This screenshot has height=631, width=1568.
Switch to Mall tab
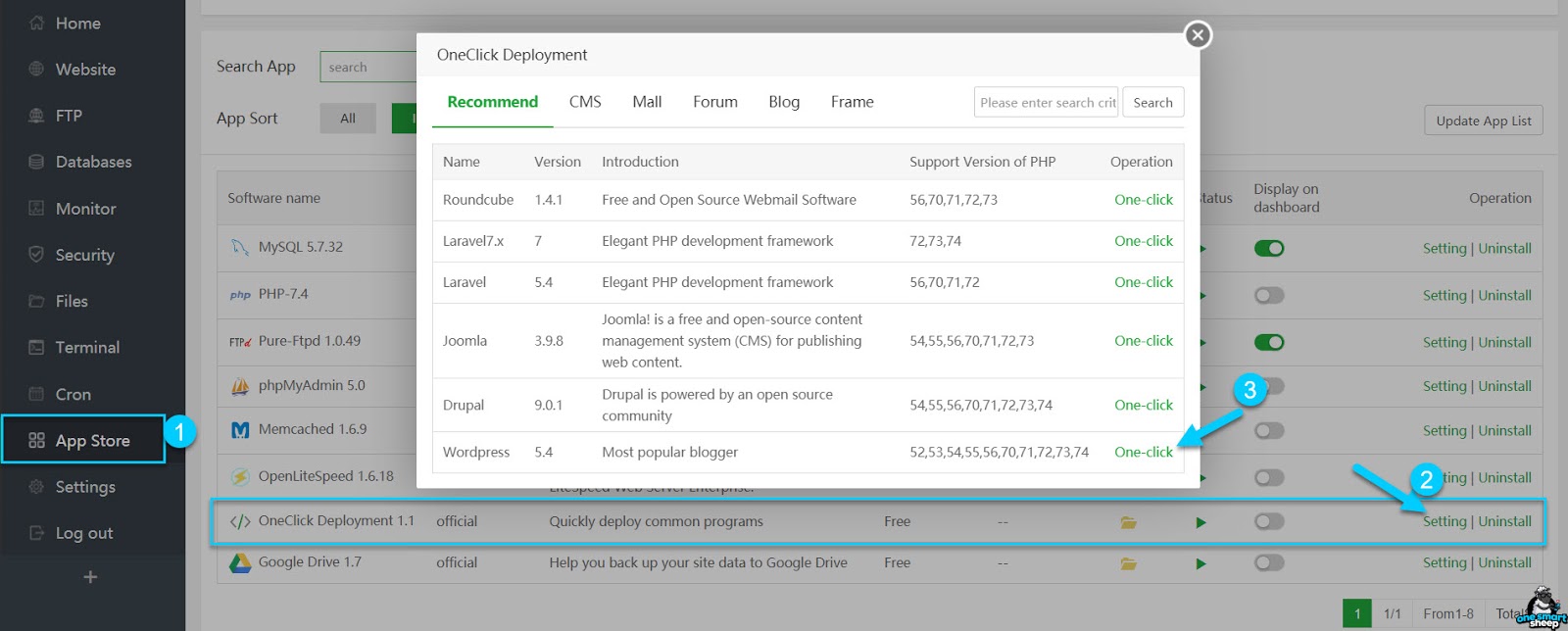(x=647, y=102)
